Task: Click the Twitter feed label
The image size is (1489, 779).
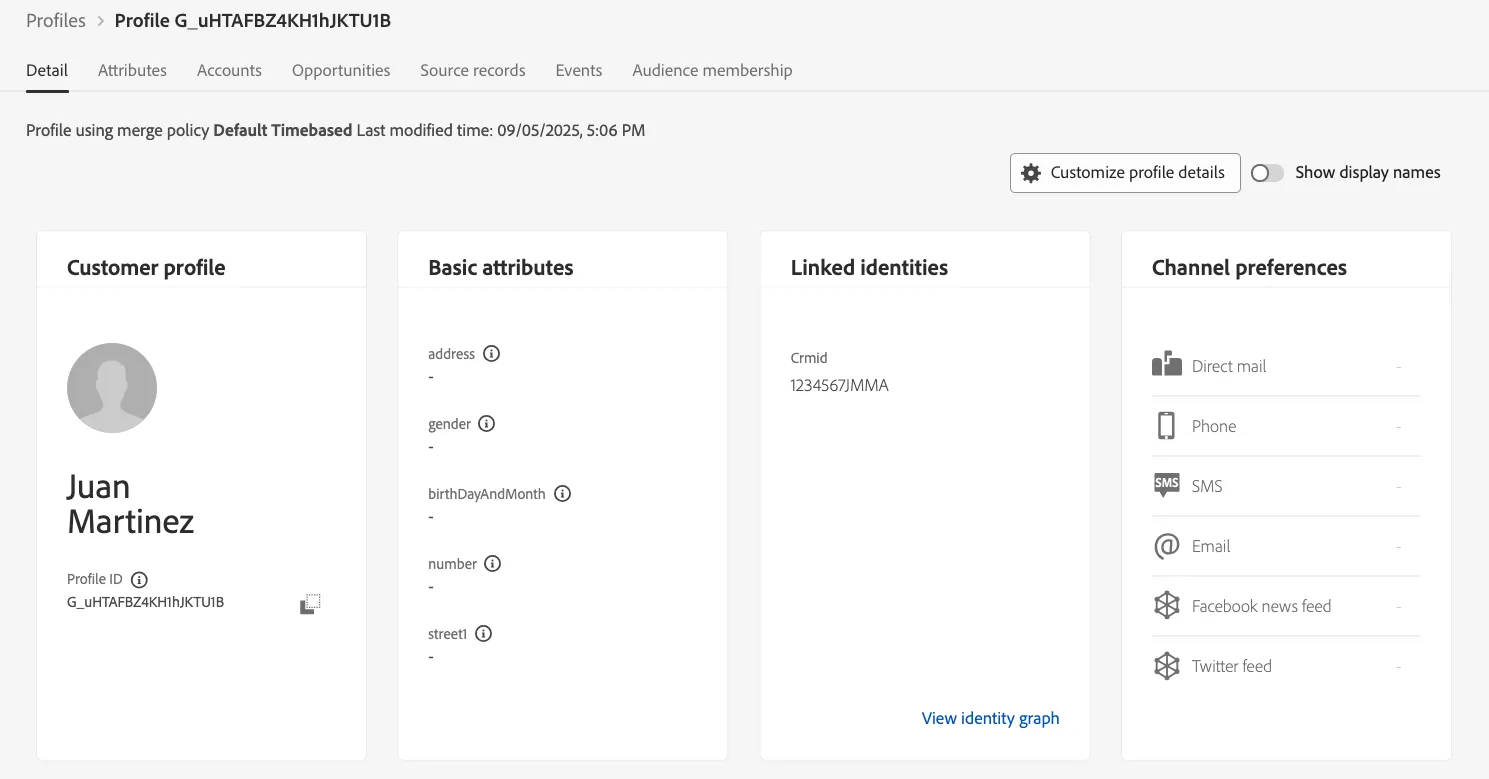Action: [1231, 666]
